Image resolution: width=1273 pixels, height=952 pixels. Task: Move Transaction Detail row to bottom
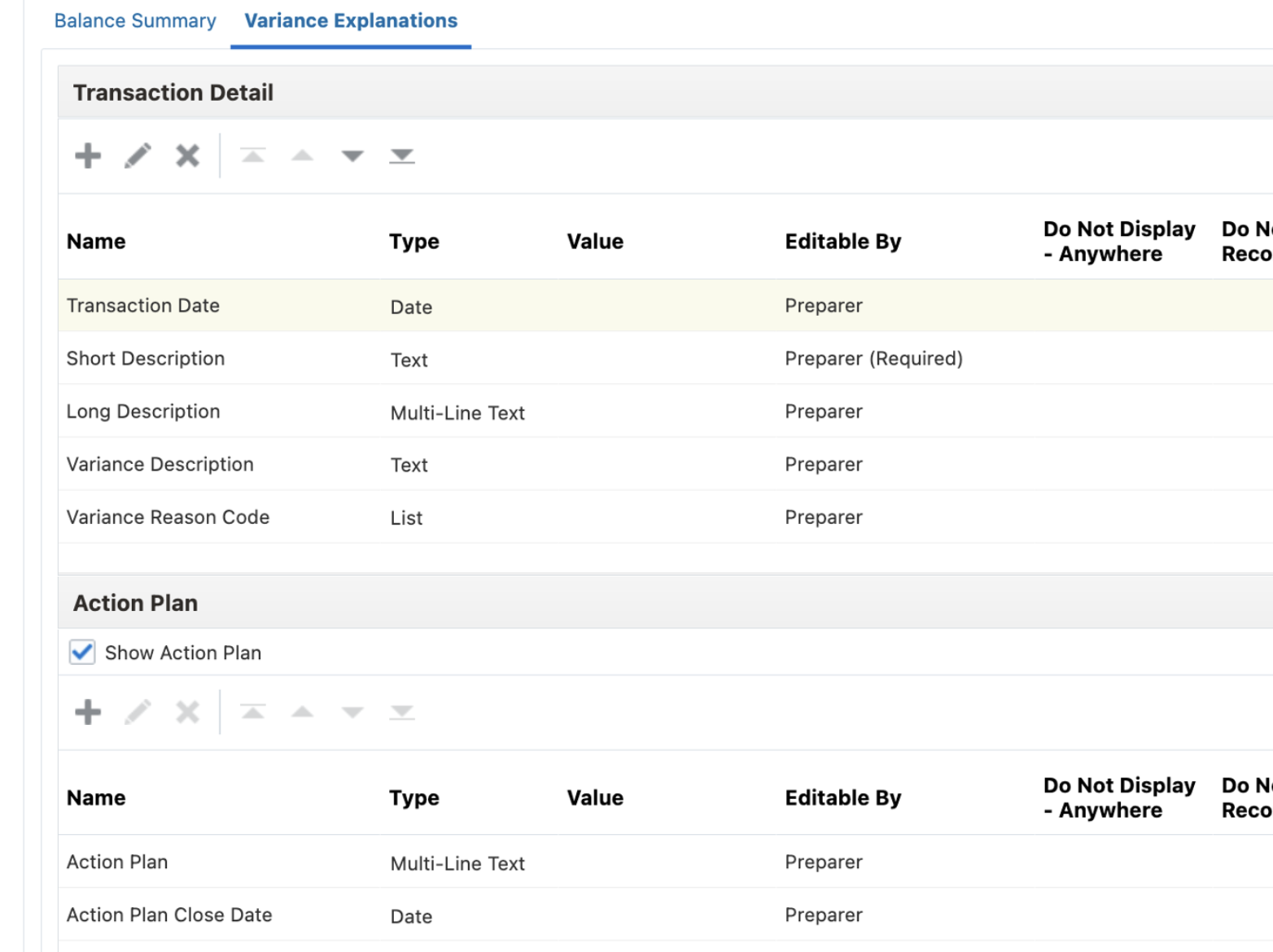402,155
